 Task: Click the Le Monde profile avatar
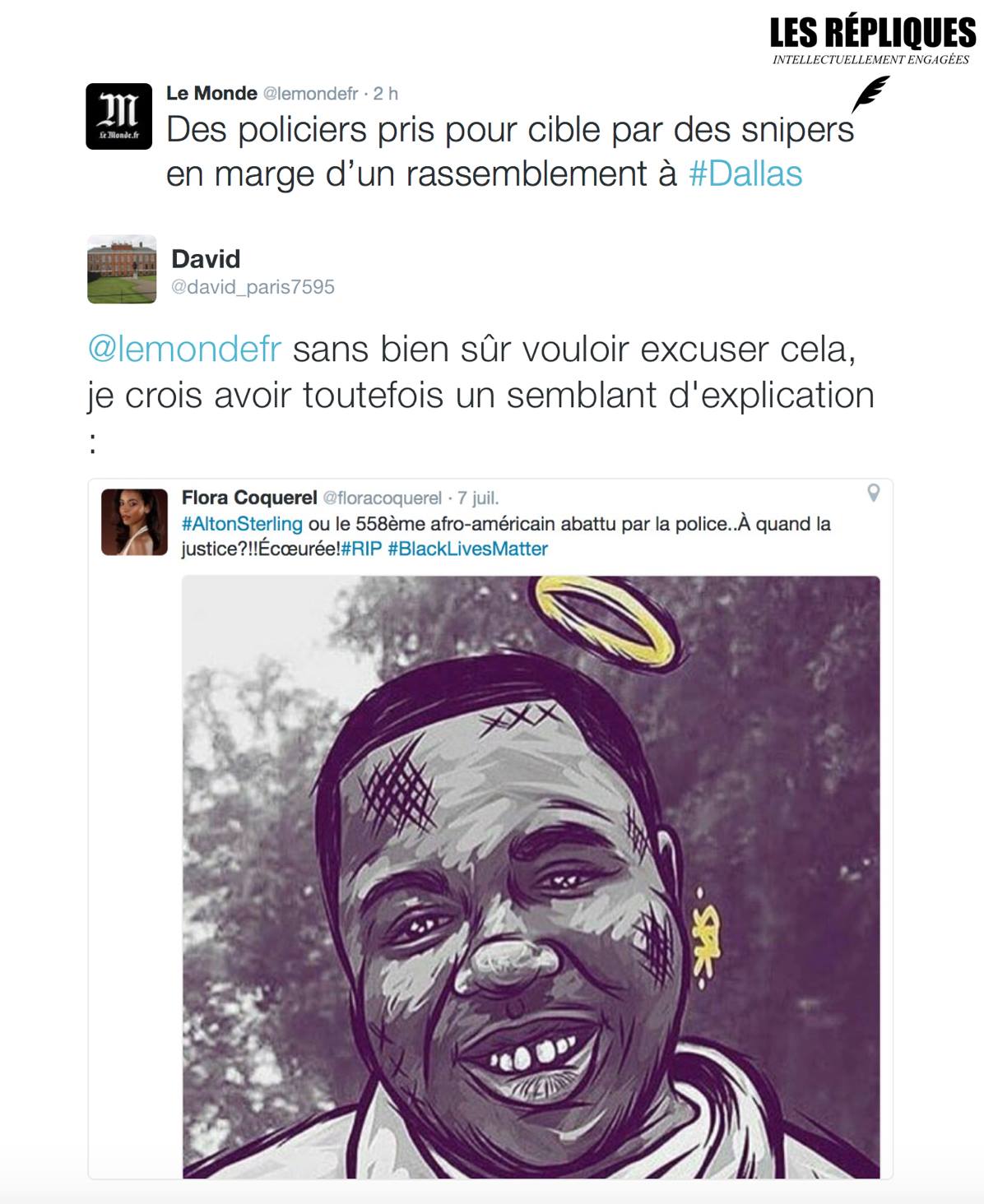click(x=119, y=116)
